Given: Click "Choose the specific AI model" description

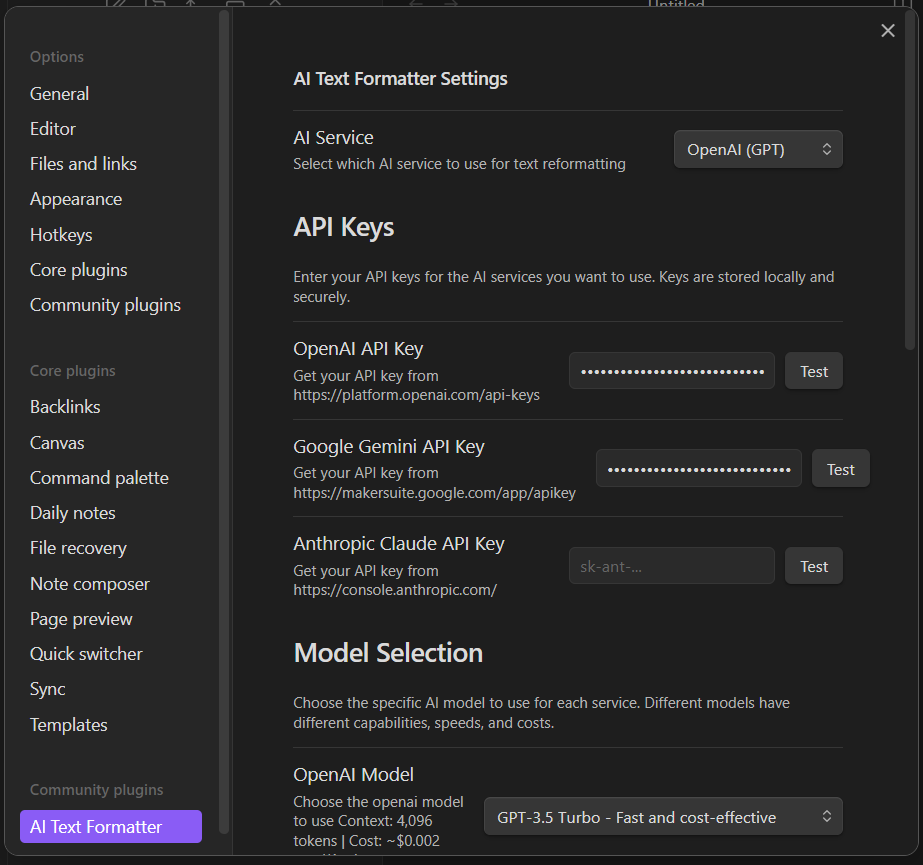Looking at the screenshot, I should tap(542, 712).
